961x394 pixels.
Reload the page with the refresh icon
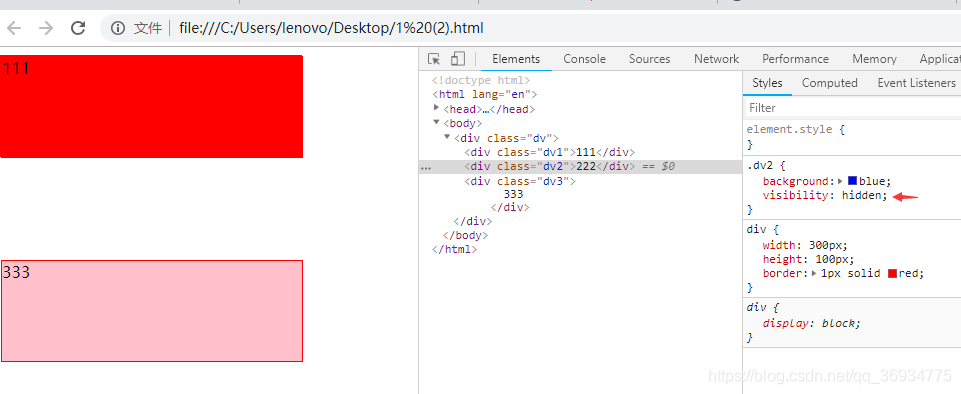tap(78, 28)
